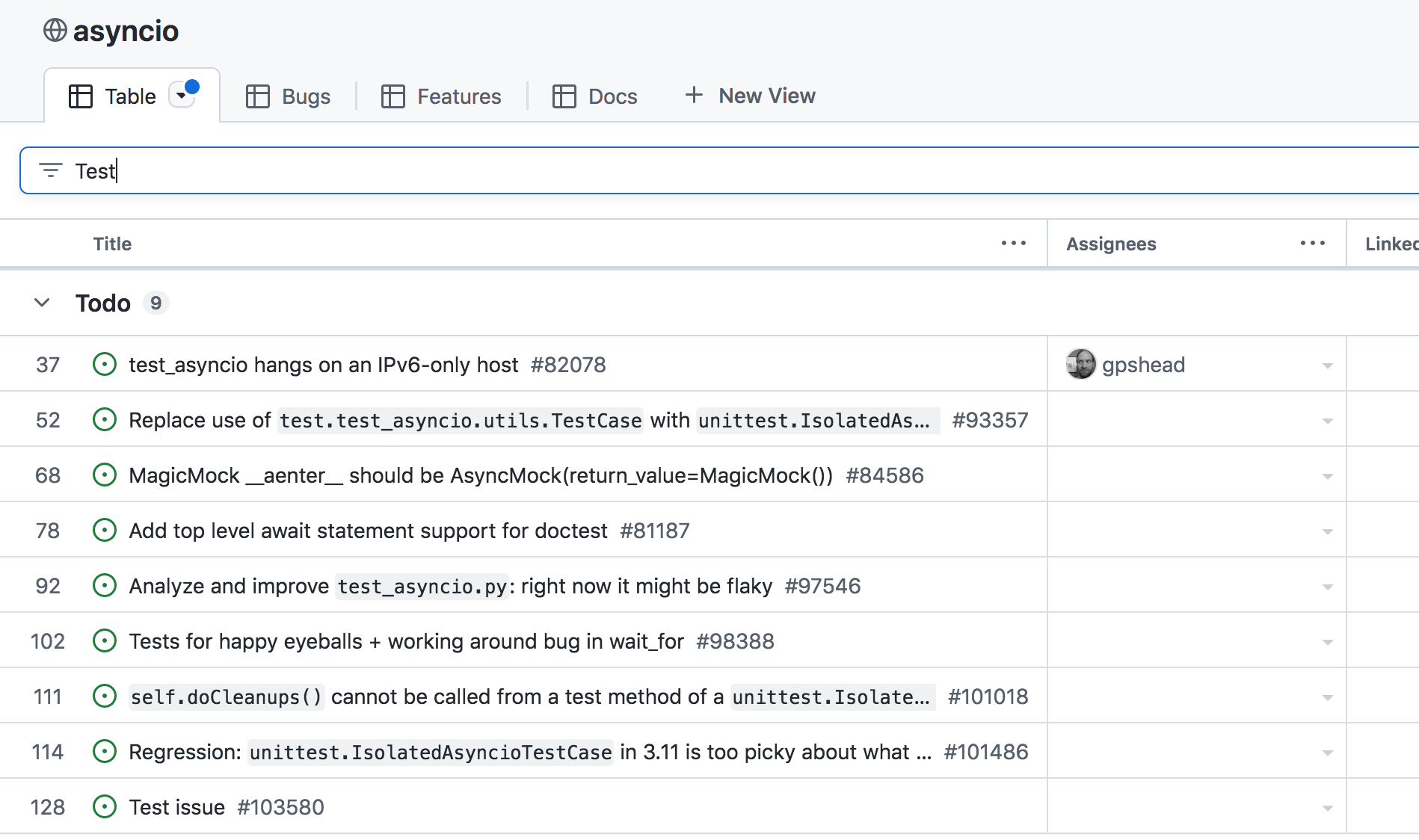Open Assignees column options menu
The height and width of the screenshot is (840, 1419).
pos(1312,244)
